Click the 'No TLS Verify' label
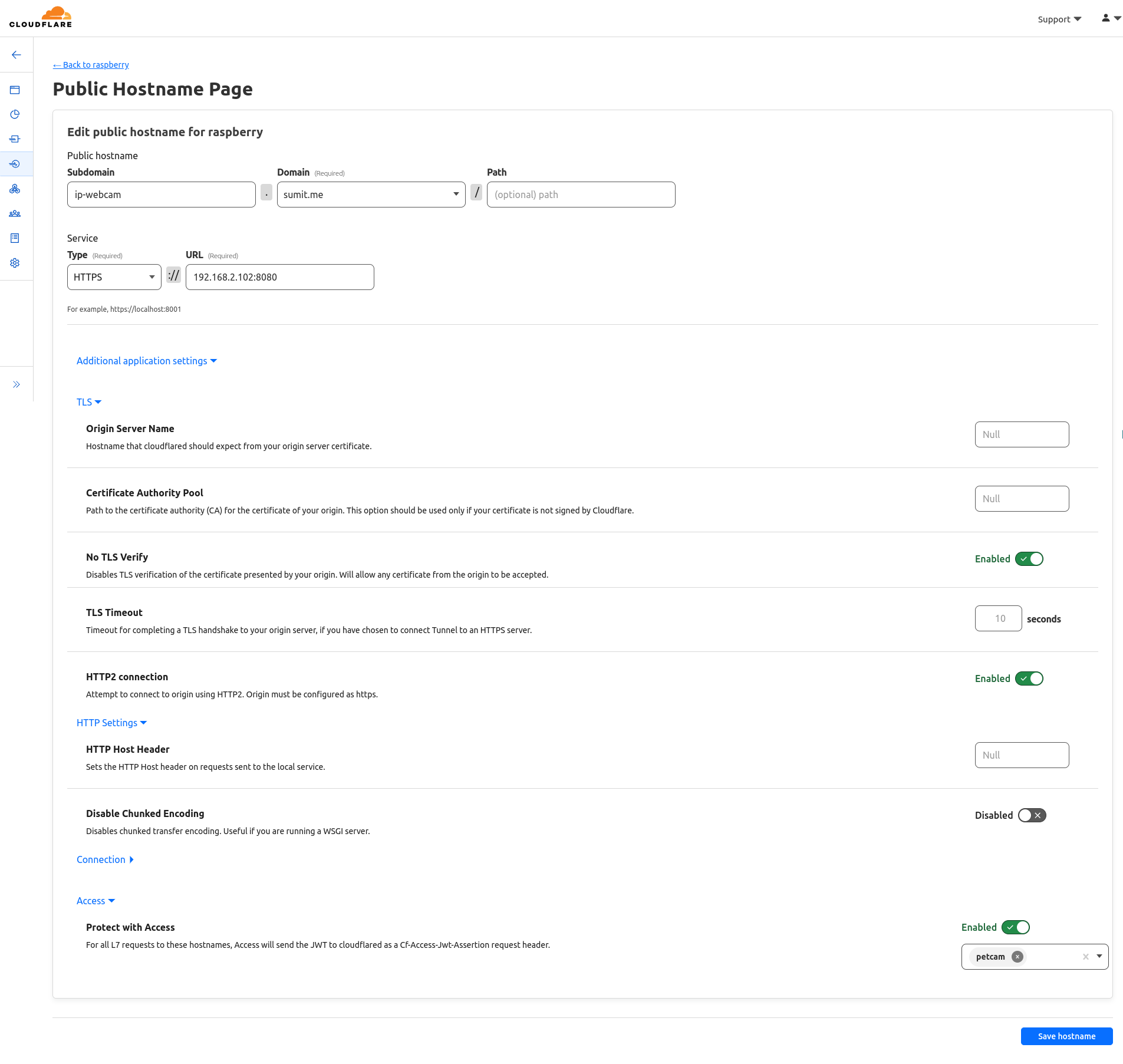 [x=117, y=557]
